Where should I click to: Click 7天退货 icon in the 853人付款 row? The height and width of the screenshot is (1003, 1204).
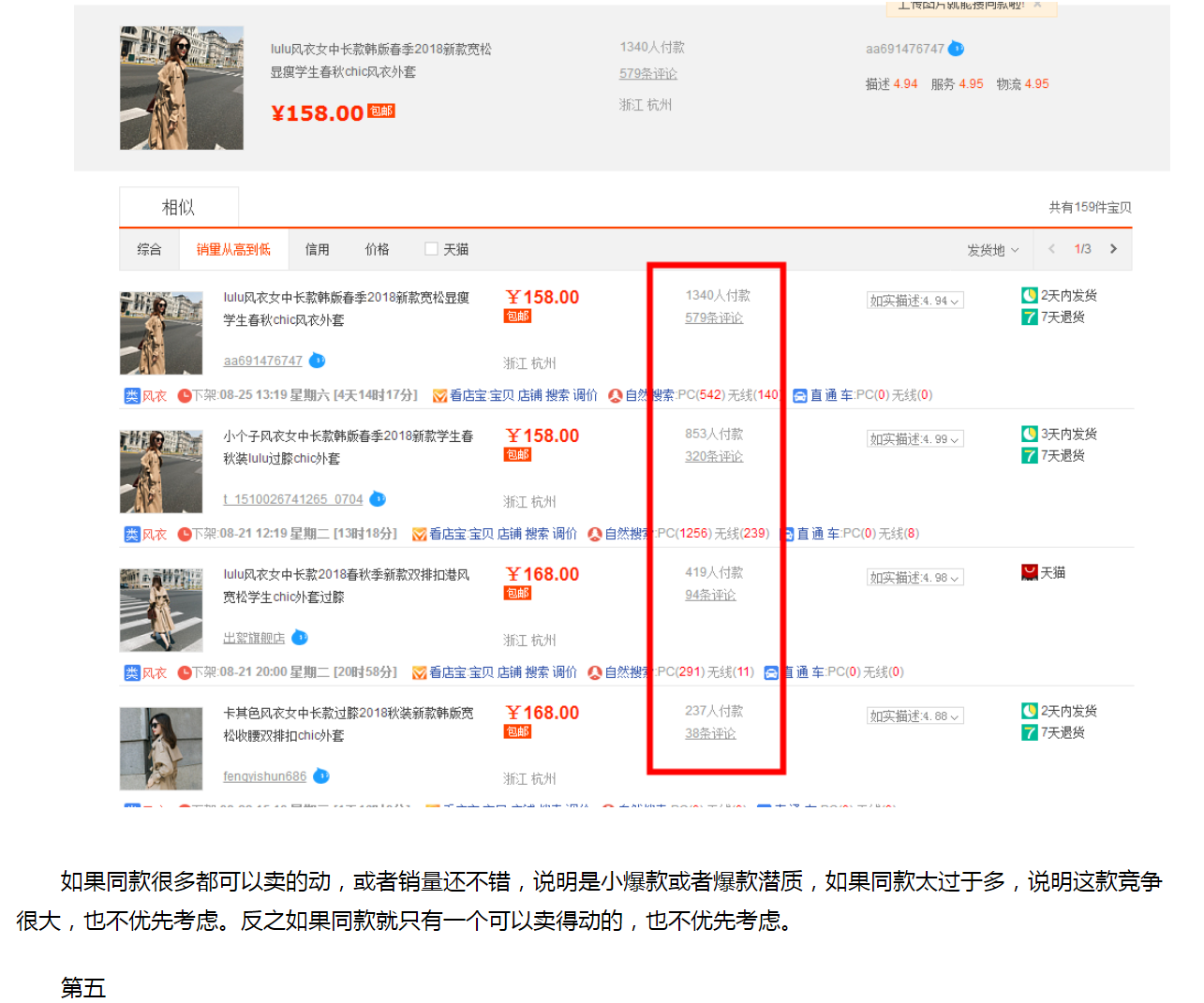click(x=1030, y=456)
